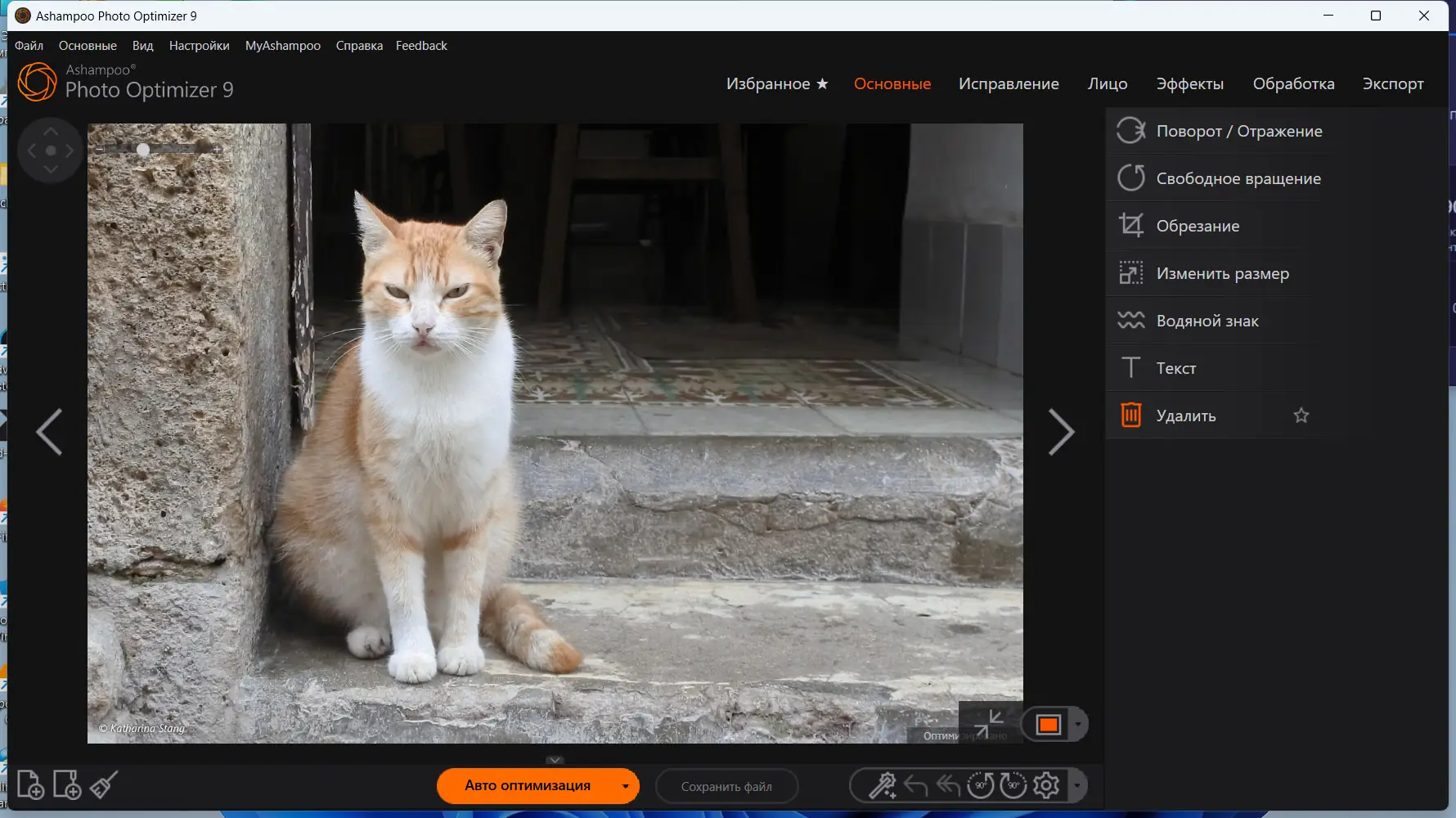Viewport: 1456px width, 818px height.
Task: Adjust the zoom slider above the photo
Action: pyautogui.click(x=142, y=150)
